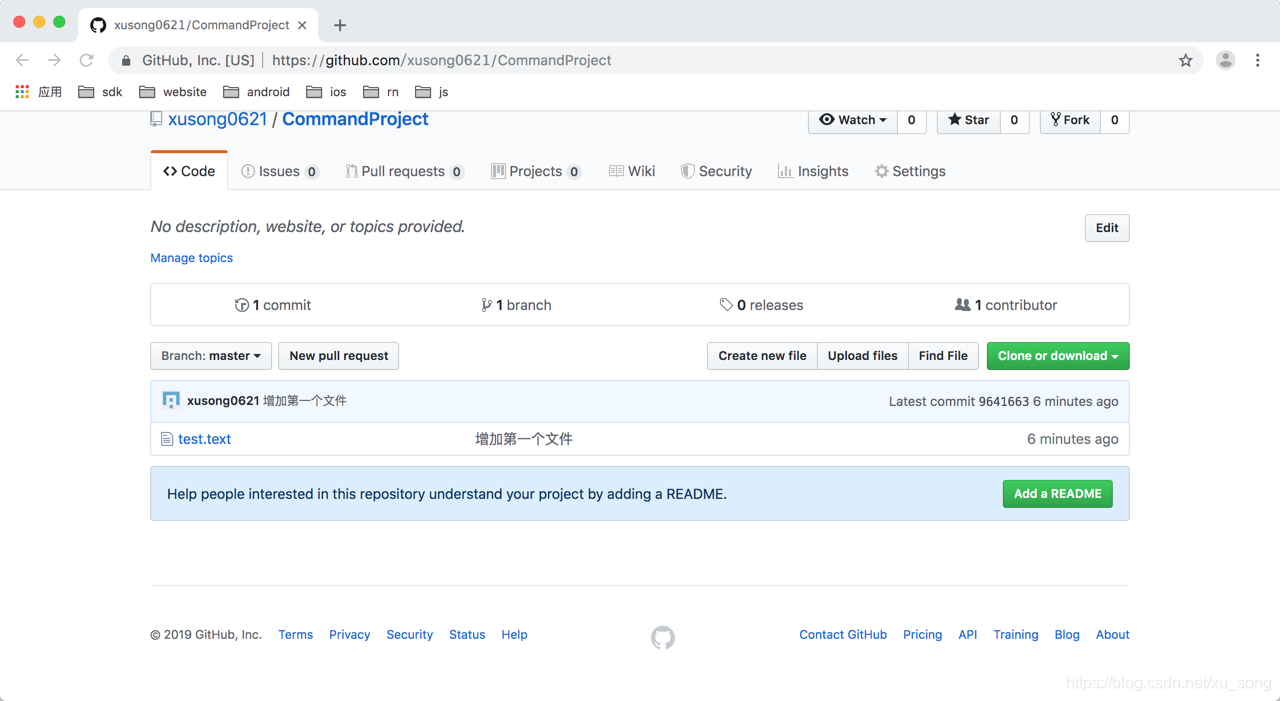The height and width of the screenshot is (701, 1280).
Task: Click the Fork count number
Action: (x=1115, y=120)
